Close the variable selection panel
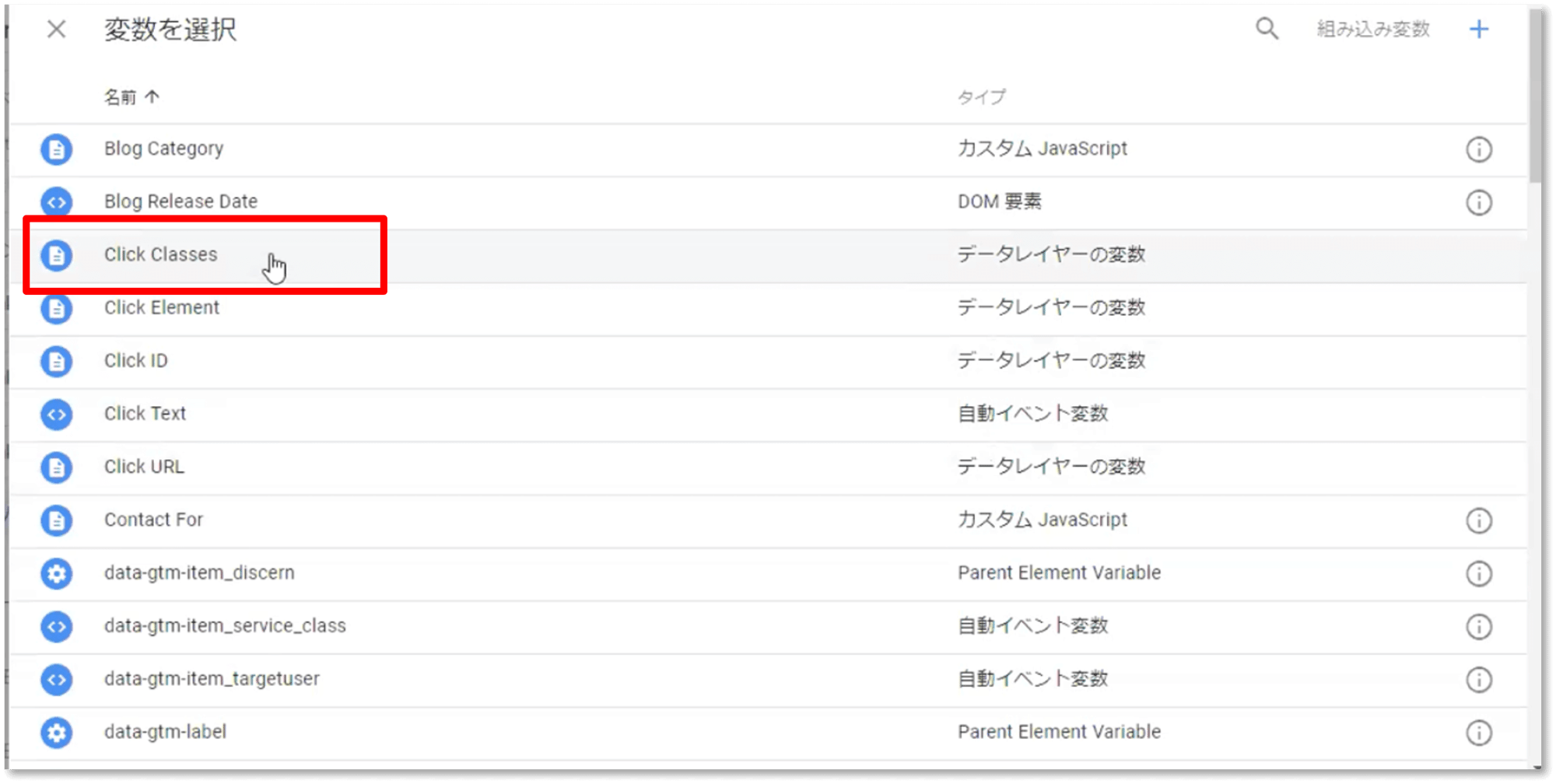The width and height of the screenshot is (1556, 784). (56, 30)
